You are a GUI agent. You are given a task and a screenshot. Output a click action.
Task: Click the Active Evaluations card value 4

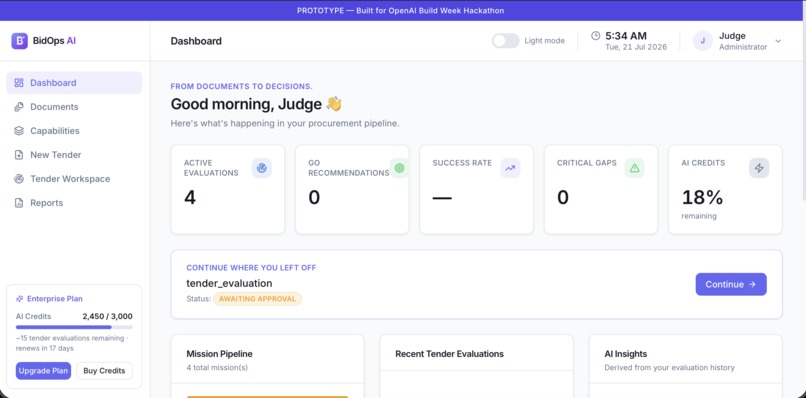tap(190, 197)
